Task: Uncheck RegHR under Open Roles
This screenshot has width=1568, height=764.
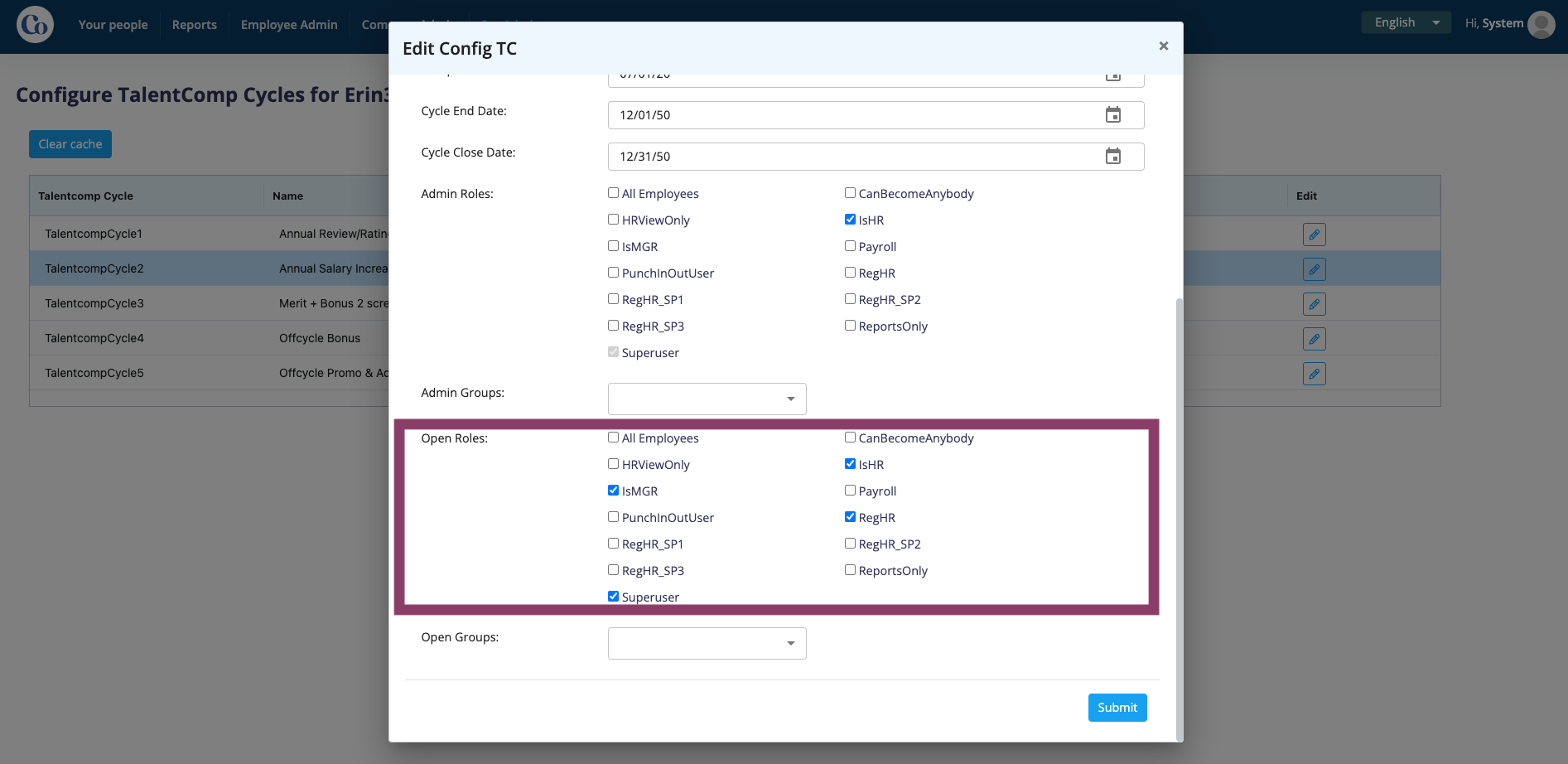Action: (850, 517)
